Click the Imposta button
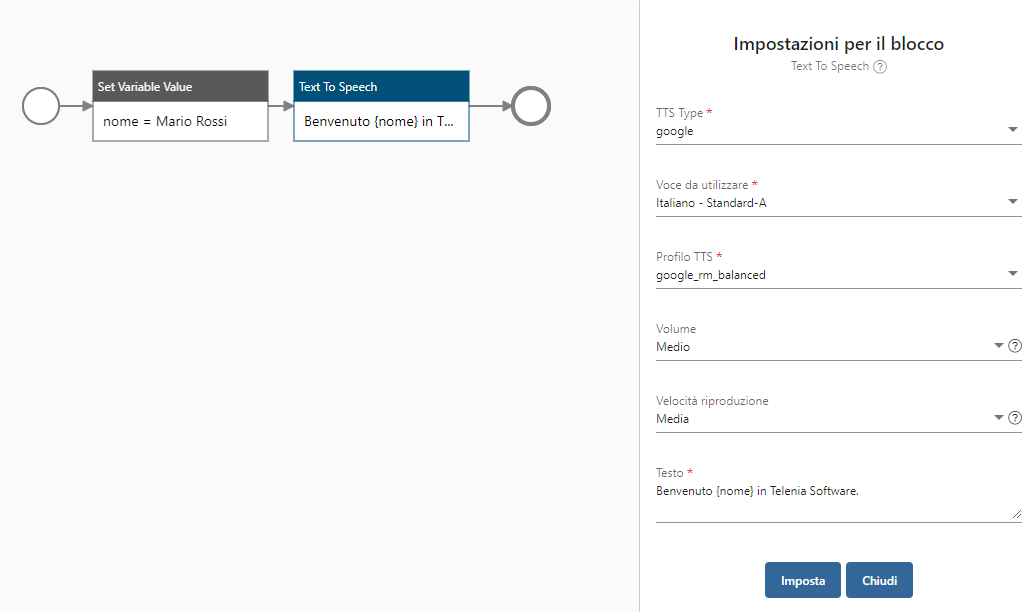 point(802,580)
